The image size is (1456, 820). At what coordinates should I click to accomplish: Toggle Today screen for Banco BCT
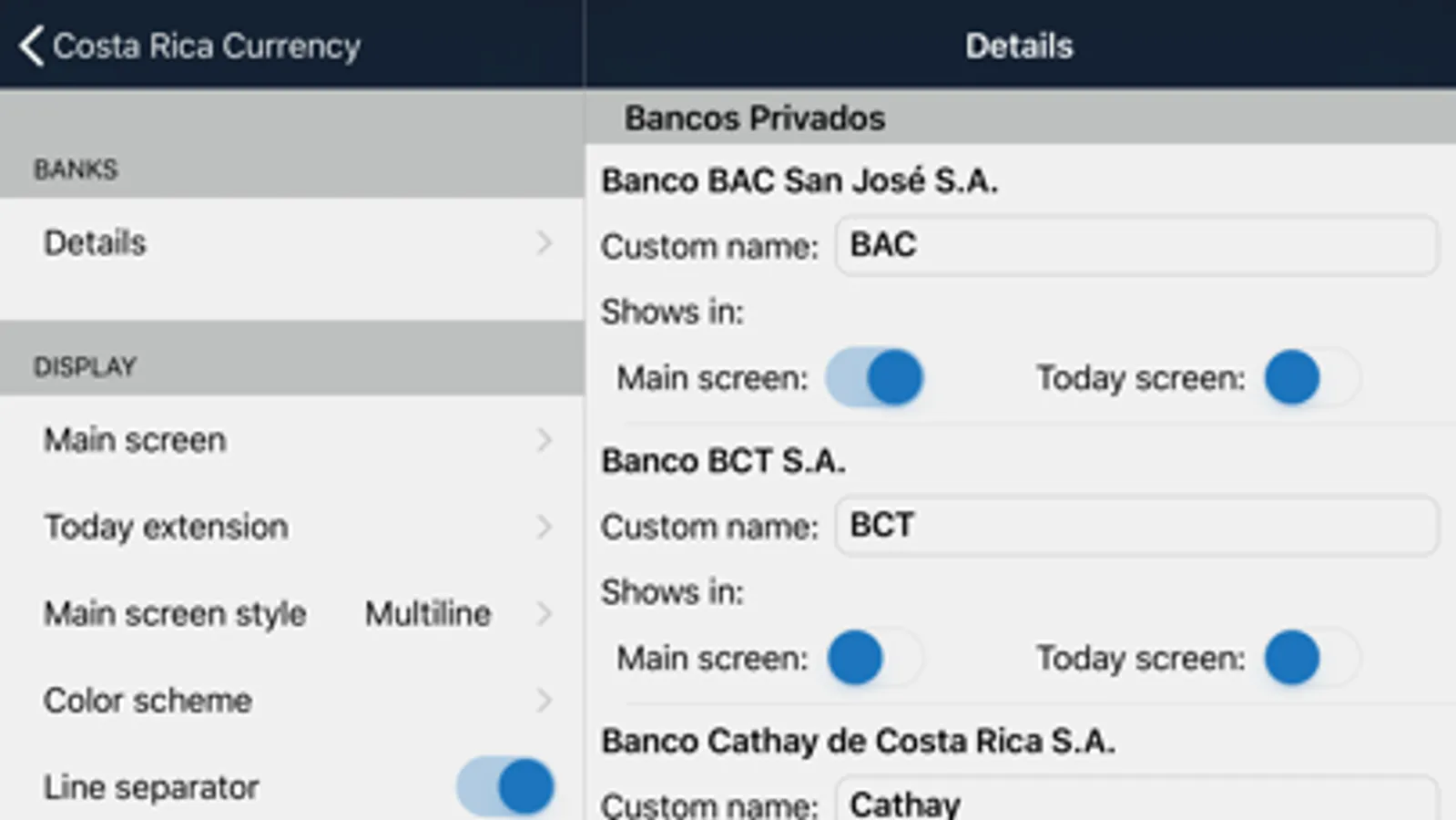[x=1311, y=658]
